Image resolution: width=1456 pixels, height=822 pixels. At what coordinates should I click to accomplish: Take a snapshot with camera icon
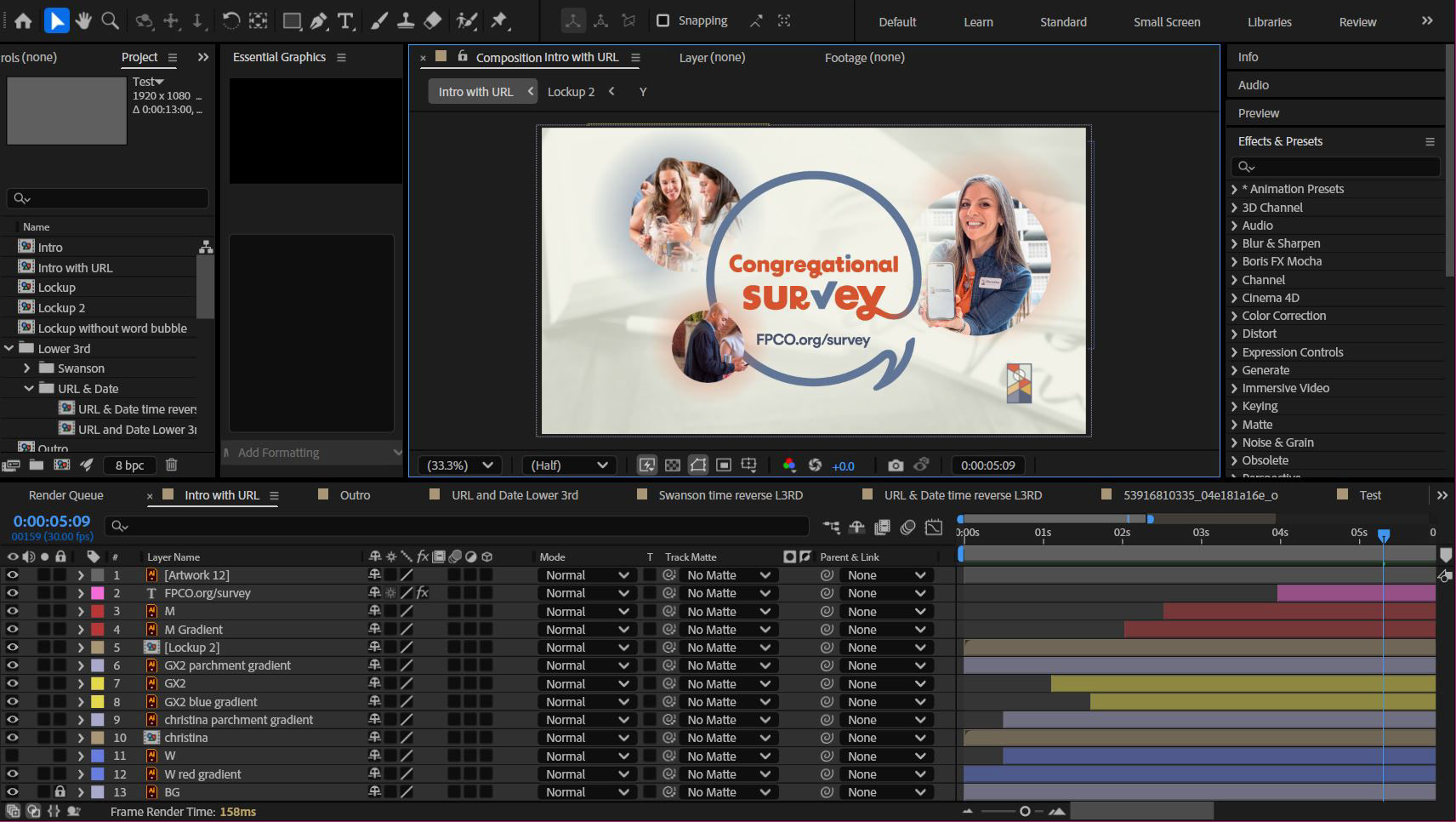896,465
